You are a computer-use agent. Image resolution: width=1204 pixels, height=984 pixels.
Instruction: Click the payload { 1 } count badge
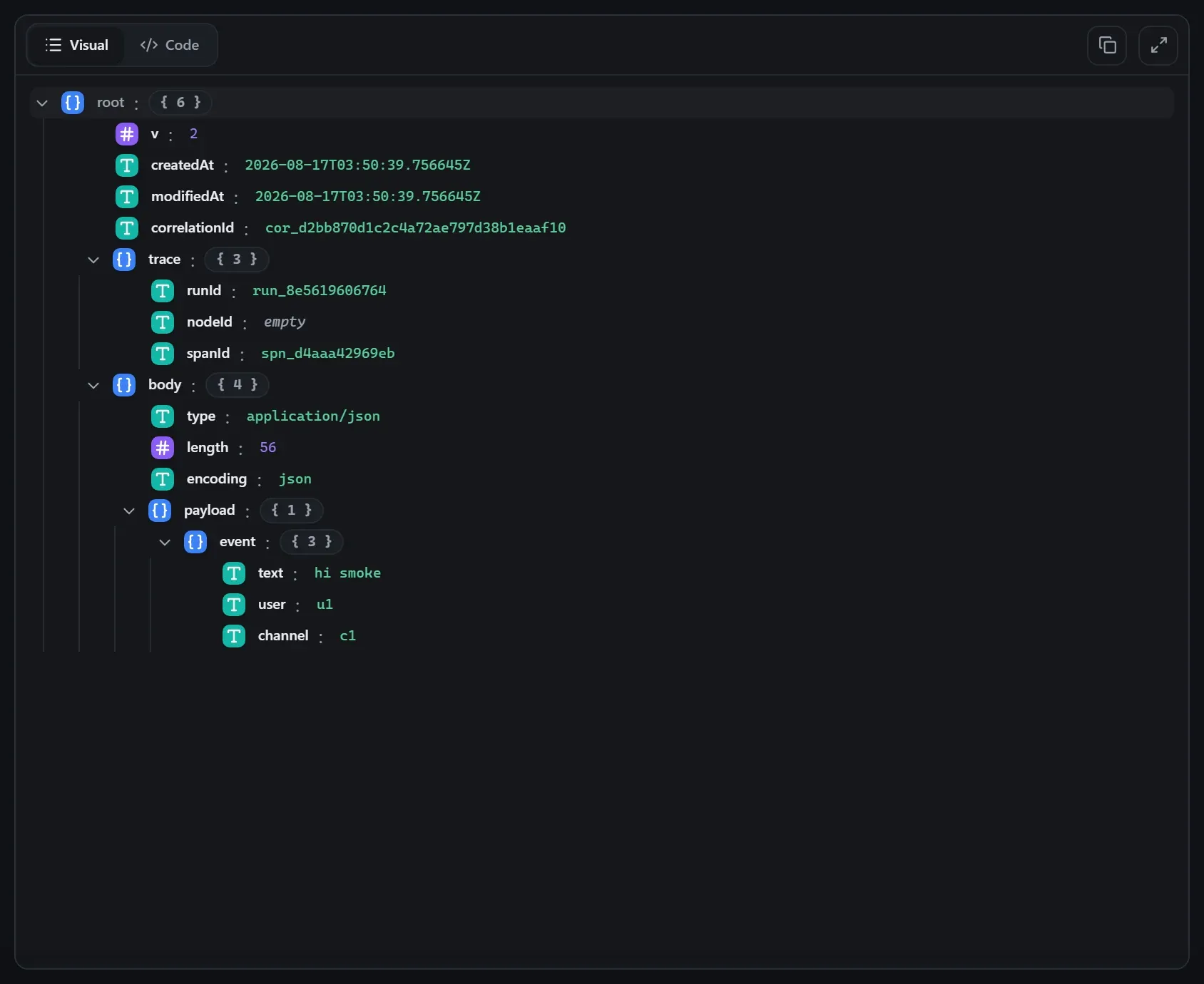pyautogui.click(x=291, y=511)
